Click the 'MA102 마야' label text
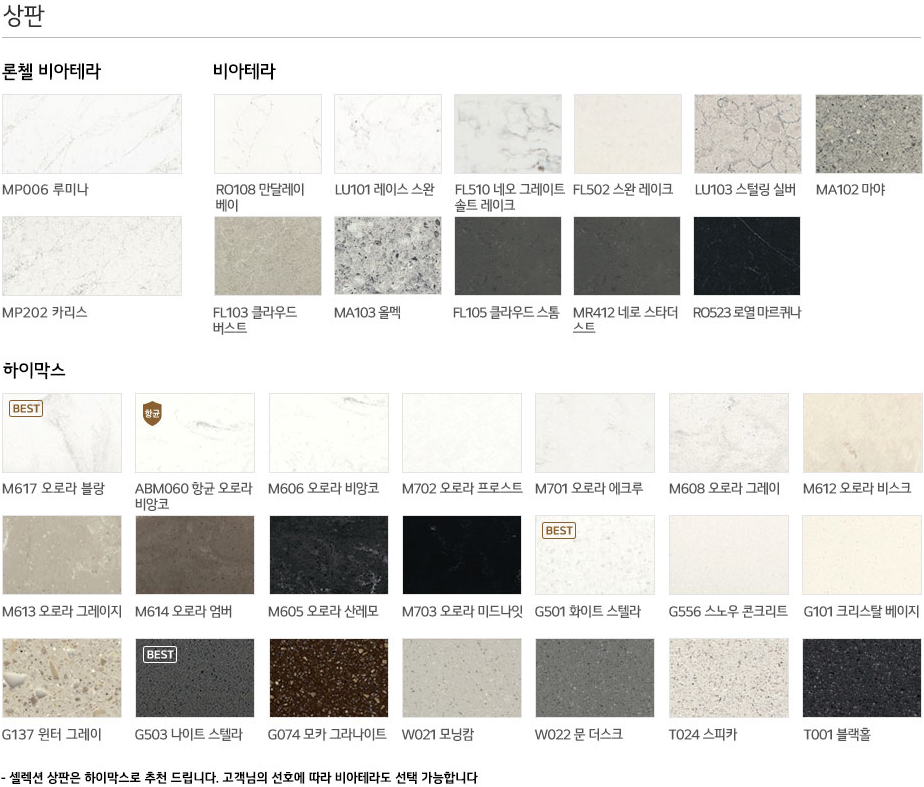Image resolution: width=924 pixels, height=787 pixels. [x=851, y=190]
